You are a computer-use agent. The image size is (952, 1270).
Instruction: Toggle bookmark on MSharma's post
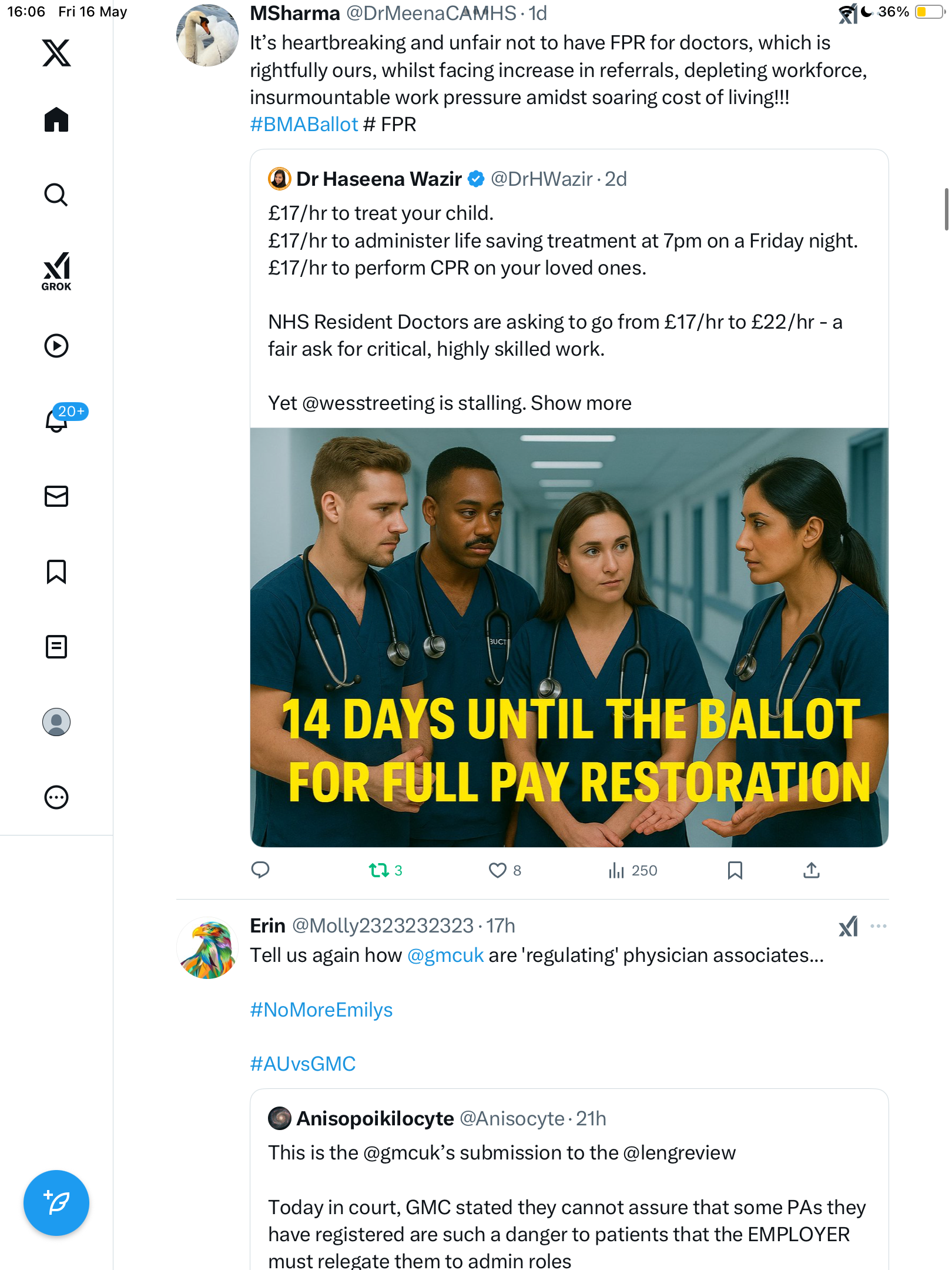click(x=735, y=870)
